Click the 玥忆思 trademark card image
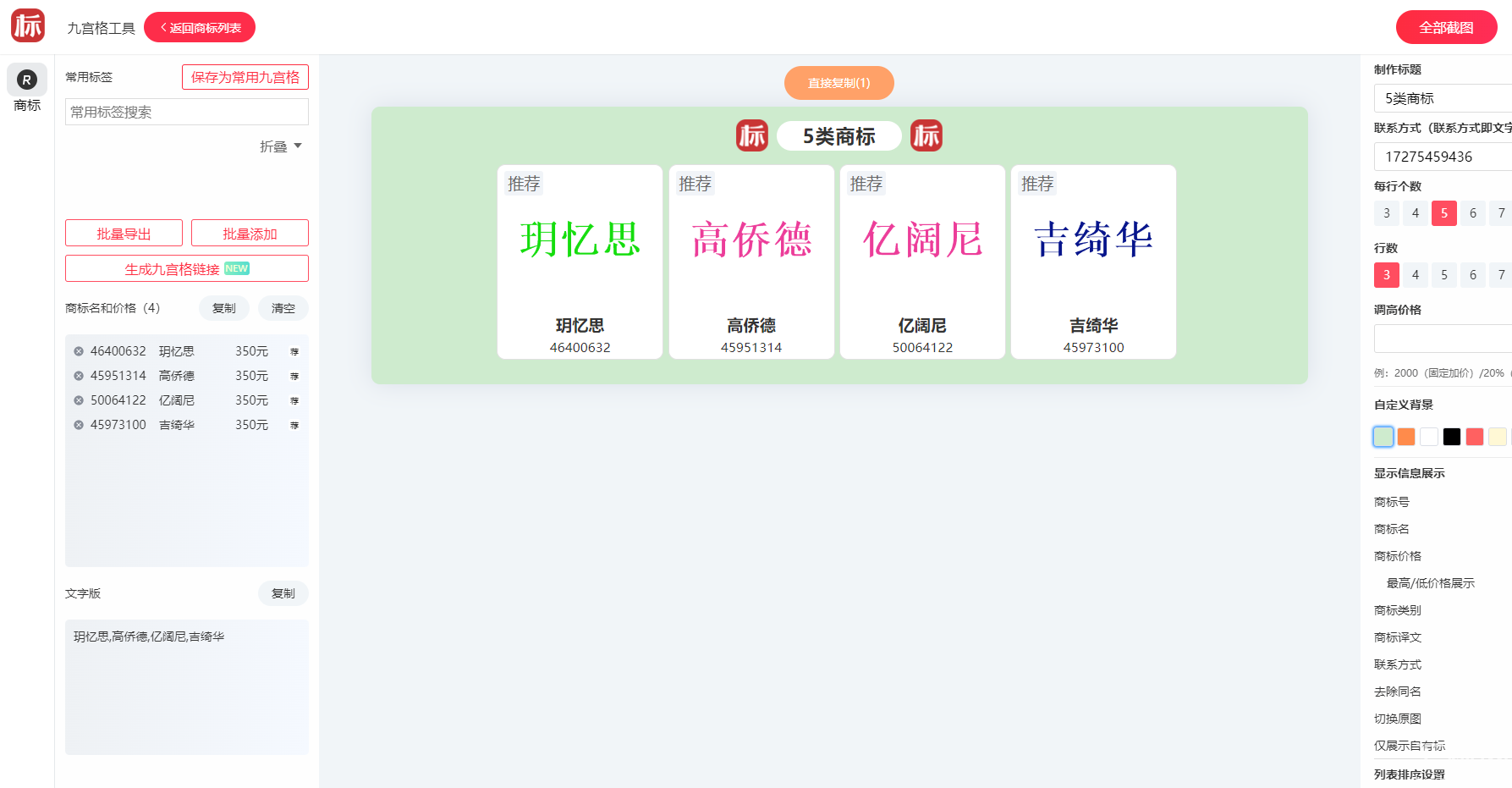This screenshot has width=1512, height=788. pos(580,240)
